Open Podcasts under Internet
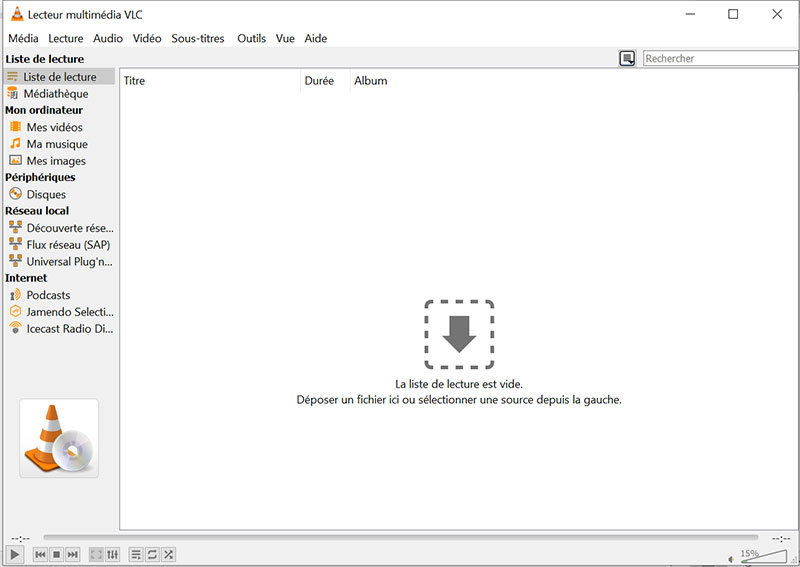This screenshot has width=800, height=567. (x=48, y=295)
